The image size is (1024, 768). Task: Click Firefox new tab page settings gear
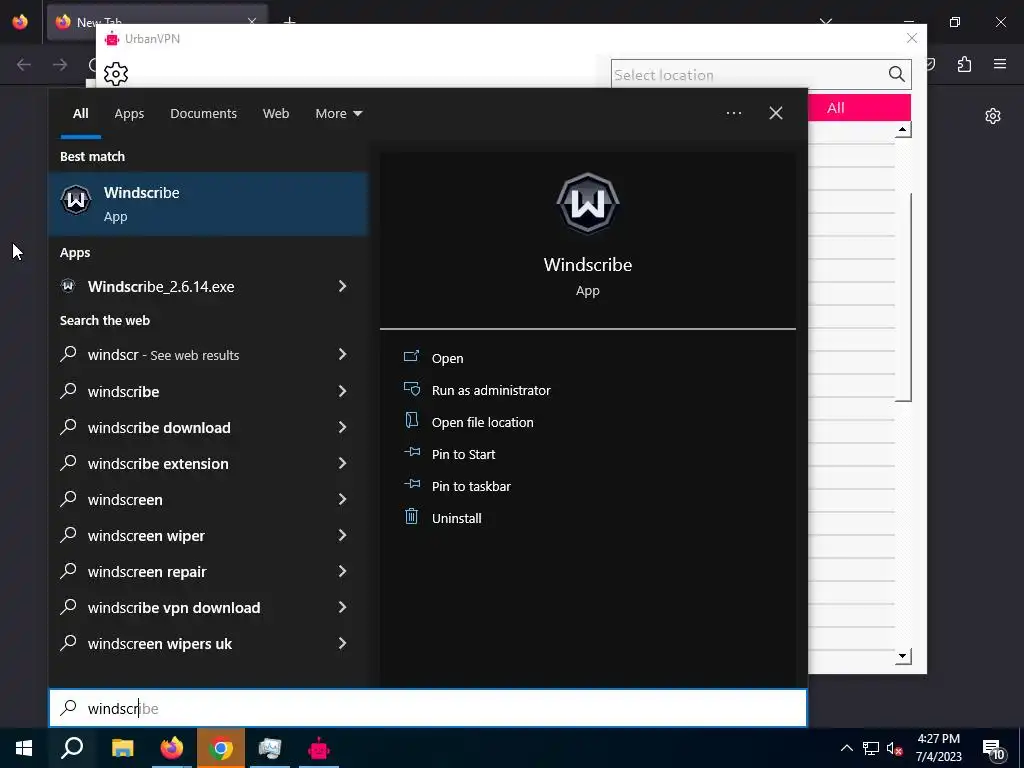coord(993,116)
